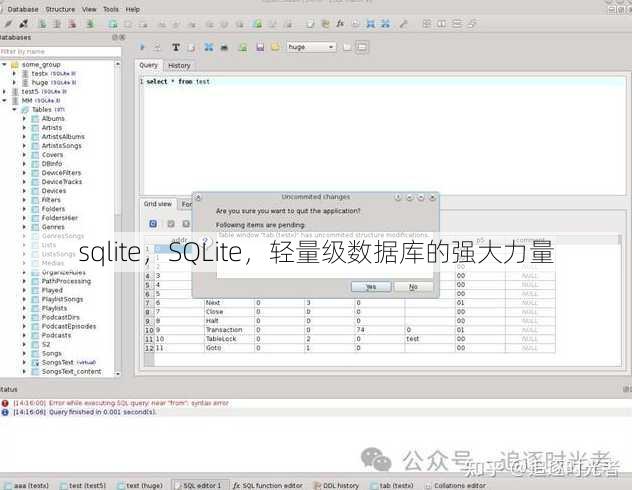Click the database tree scrollbar down arrow

[118, 374]
